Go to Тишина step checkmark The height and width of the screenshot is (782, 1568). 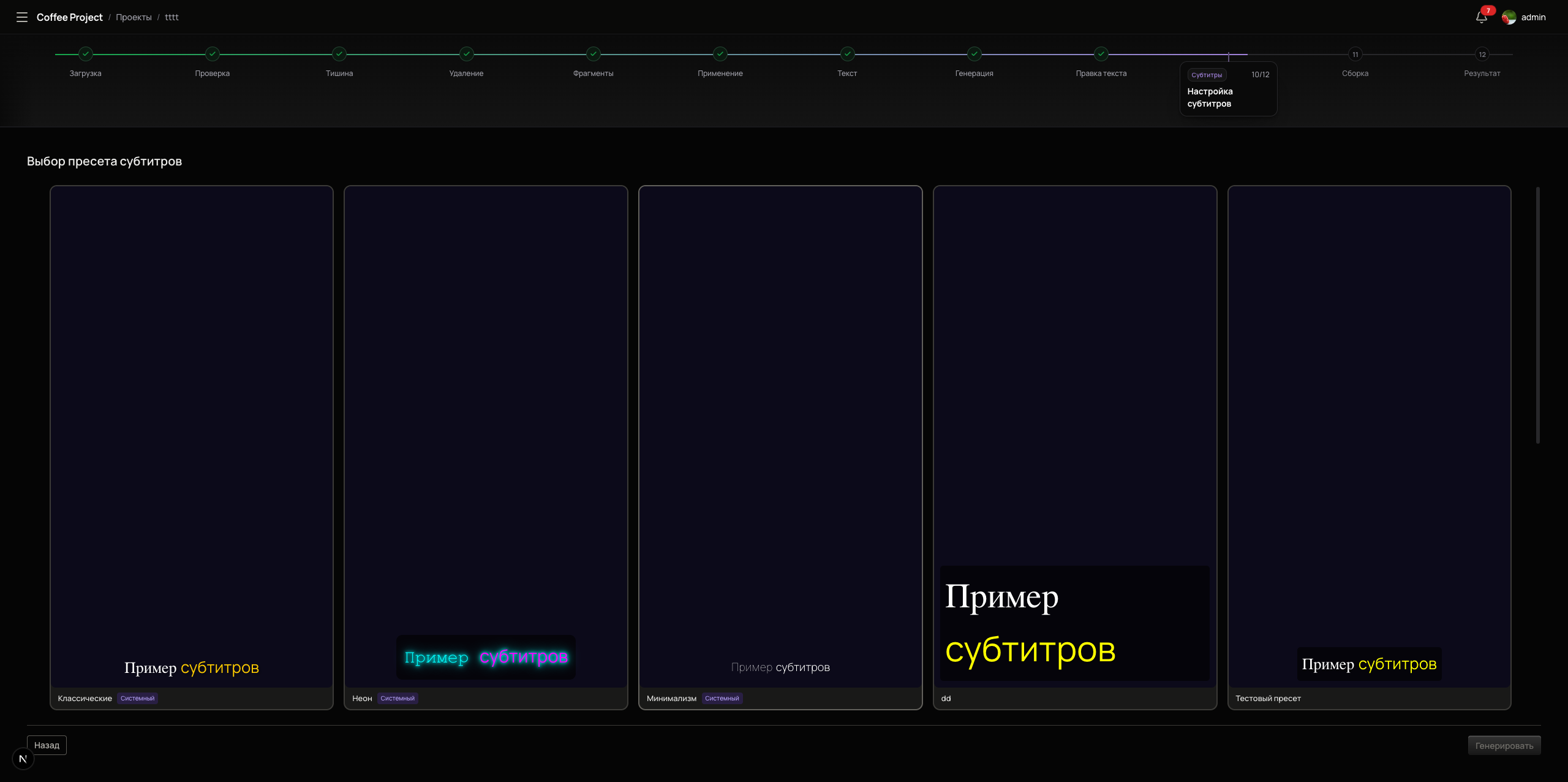click(x=339, y=54)
